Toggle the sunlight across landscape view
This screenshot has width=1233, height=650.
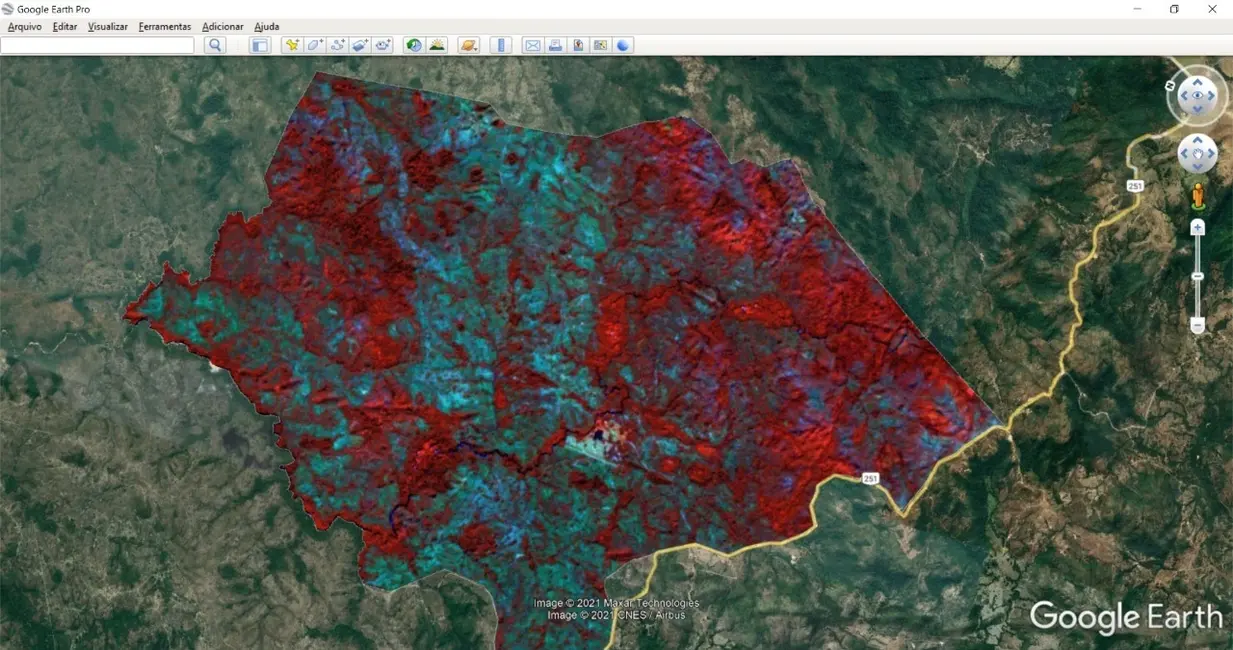(437, 45)
